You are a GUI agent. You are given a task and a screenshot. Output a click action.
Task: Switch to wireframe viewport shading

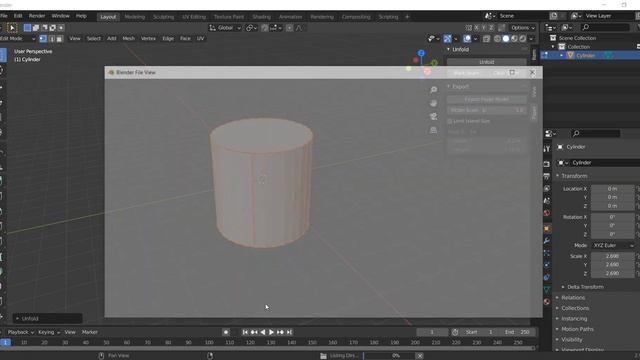[497, 39]
